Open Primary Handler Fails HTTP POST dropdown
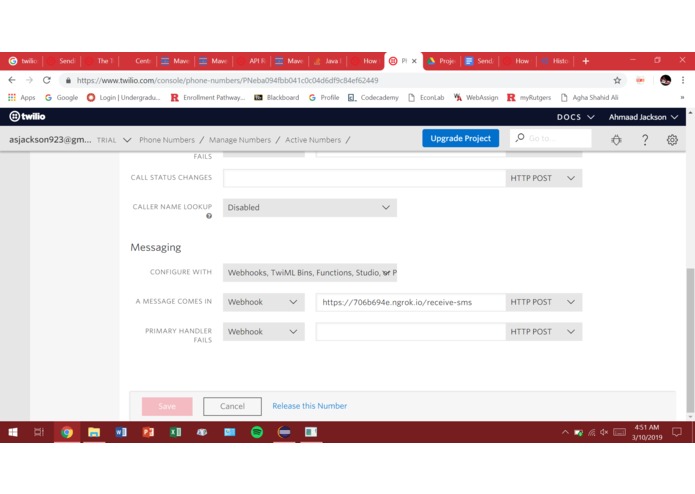Image resolution: width=695 pixels, height=494 pixels. [543, 332]
